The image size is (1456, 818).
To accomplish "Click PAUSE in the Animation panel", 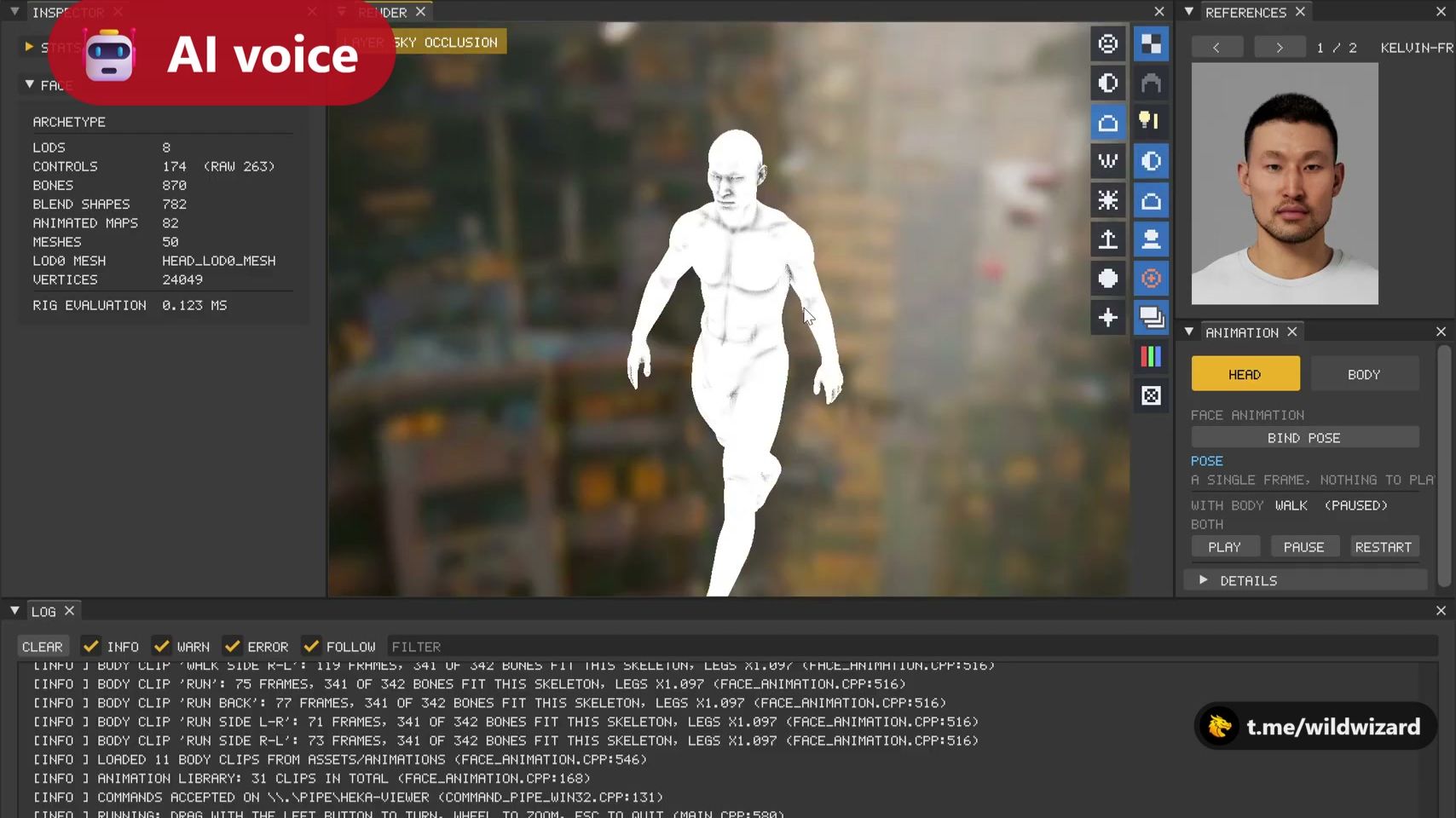I will pos(1304,546).
